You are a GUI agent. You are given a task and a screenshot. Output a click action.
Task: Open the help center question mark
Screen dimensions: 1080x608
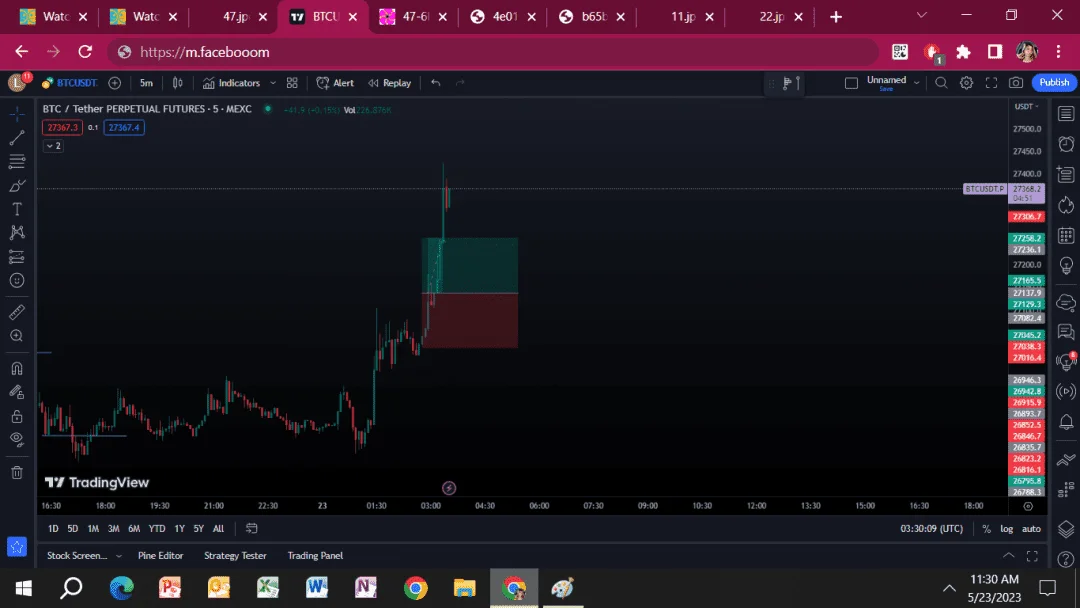(1066, 559)
